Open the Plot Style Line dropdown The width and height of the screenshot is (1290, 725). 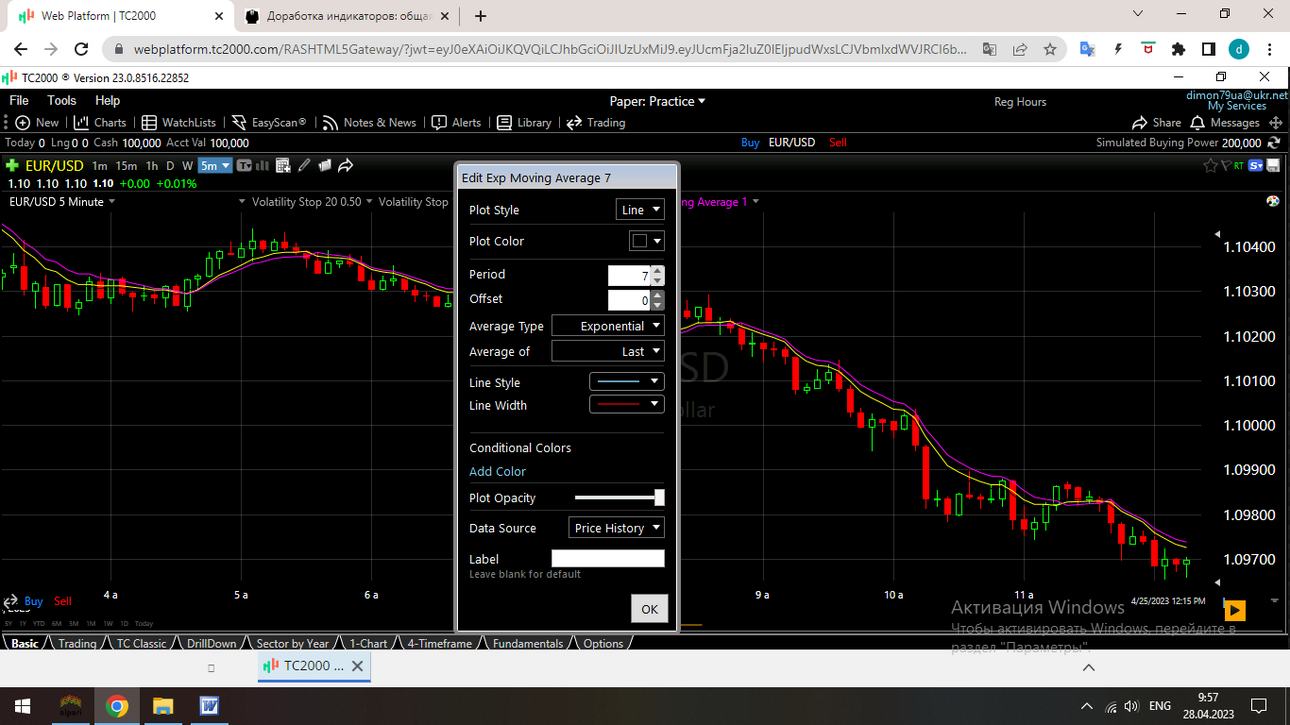pos(640,210)
